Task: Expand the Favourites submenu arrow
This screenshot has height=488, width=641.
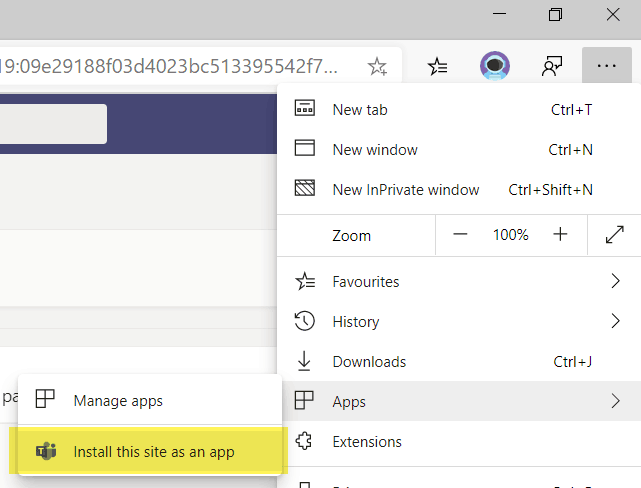Action: tap(615, 282)
